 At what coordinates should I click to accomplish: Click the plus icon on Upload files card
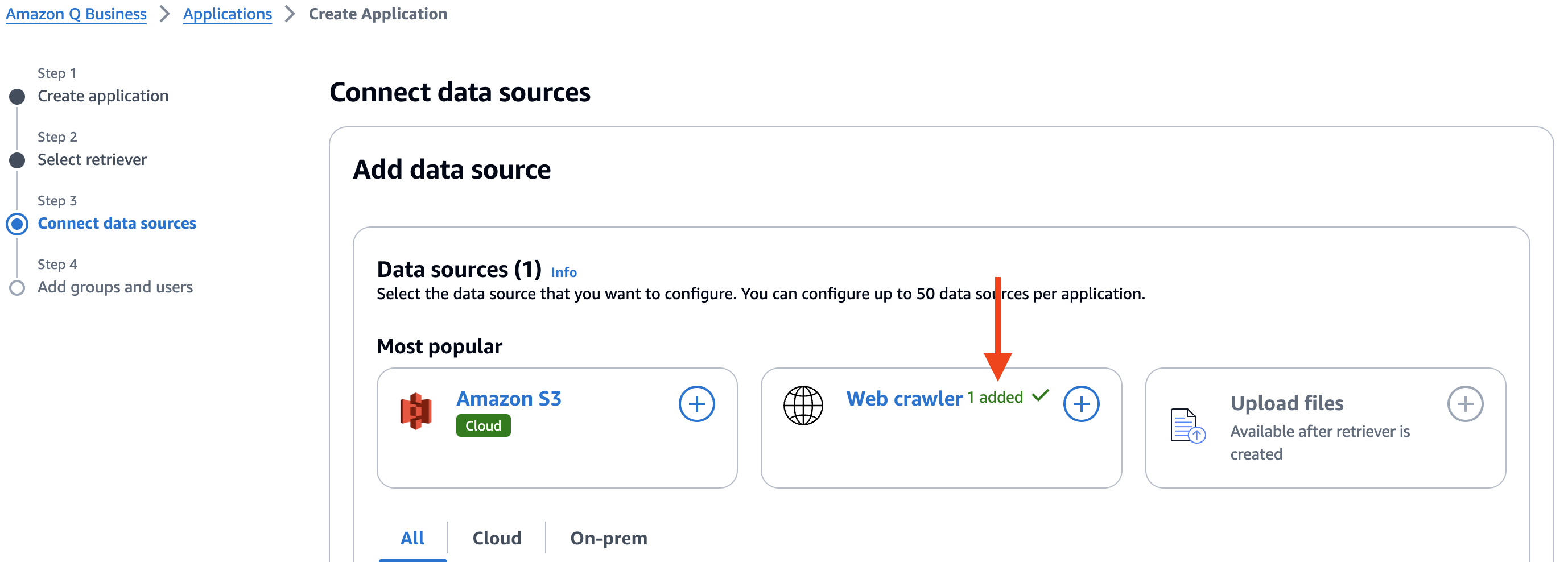click(1465, 403)
